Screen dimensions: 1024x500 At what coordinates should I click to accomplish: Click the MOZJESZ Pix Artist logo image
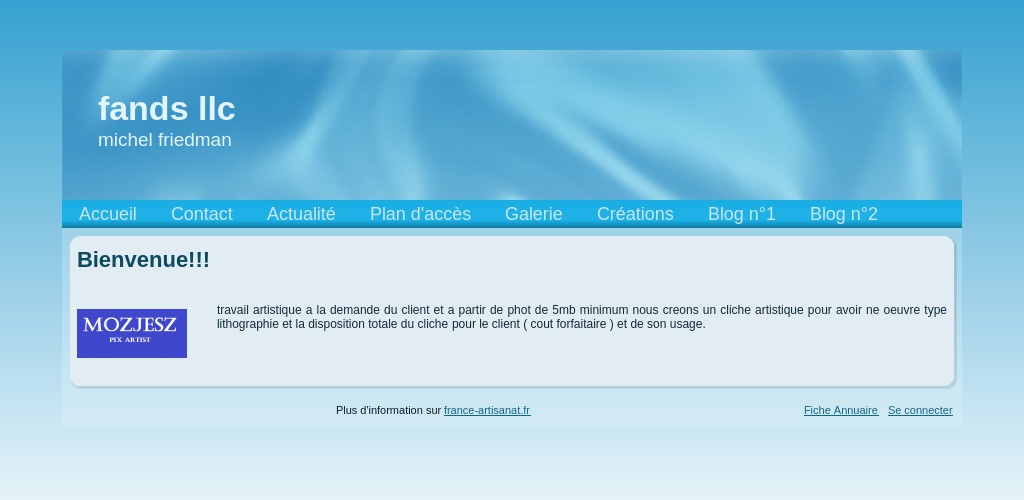(132, 334)
